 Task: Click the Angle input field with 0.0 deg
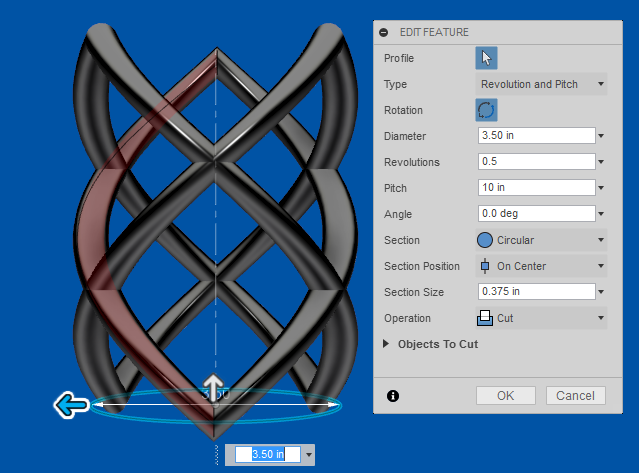536,213
